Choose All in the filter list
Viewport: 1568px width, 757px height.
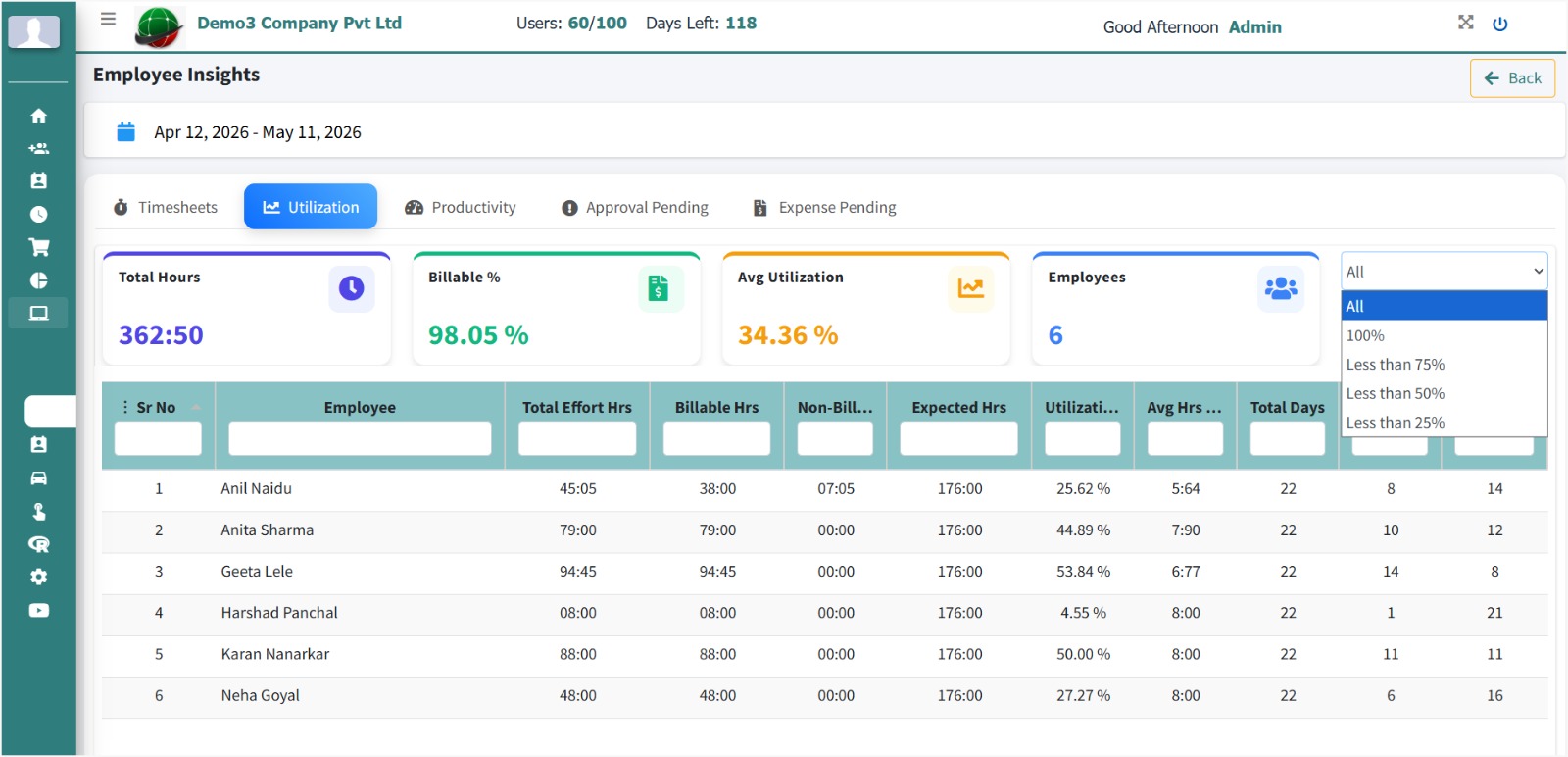(1445, 306)
